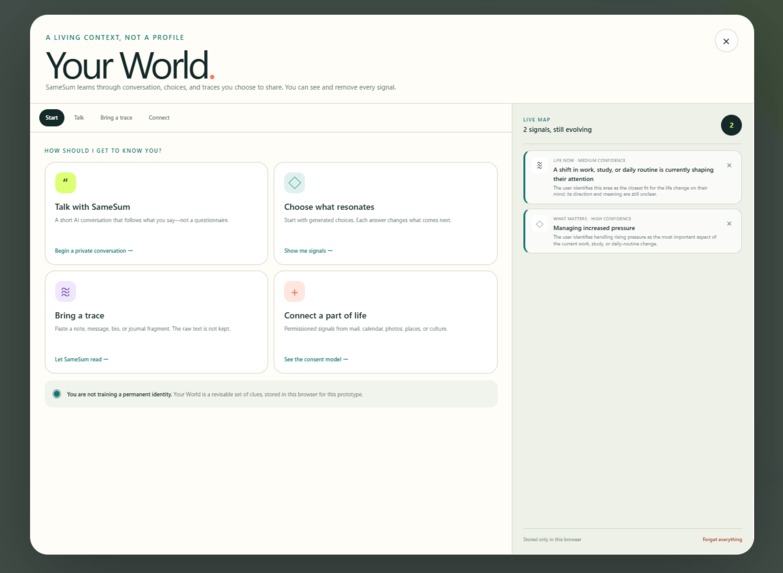Click the quote icon on Talk with SameSum
This screenshot has height=573, width=783.
tap(65, 183)
